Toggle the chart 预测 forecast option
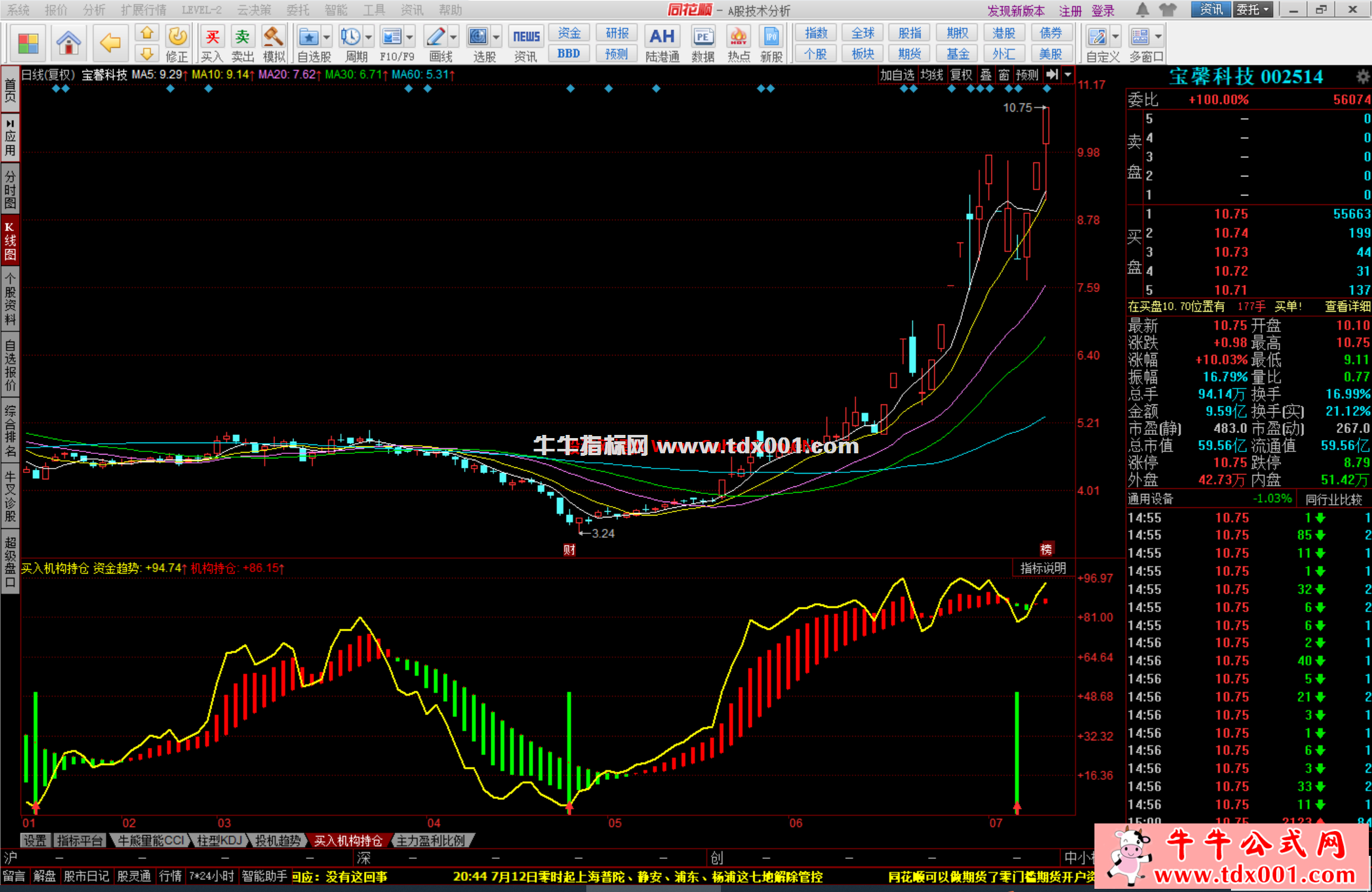Viewport: 1372px width, 892px height. tap(1027, 74)
